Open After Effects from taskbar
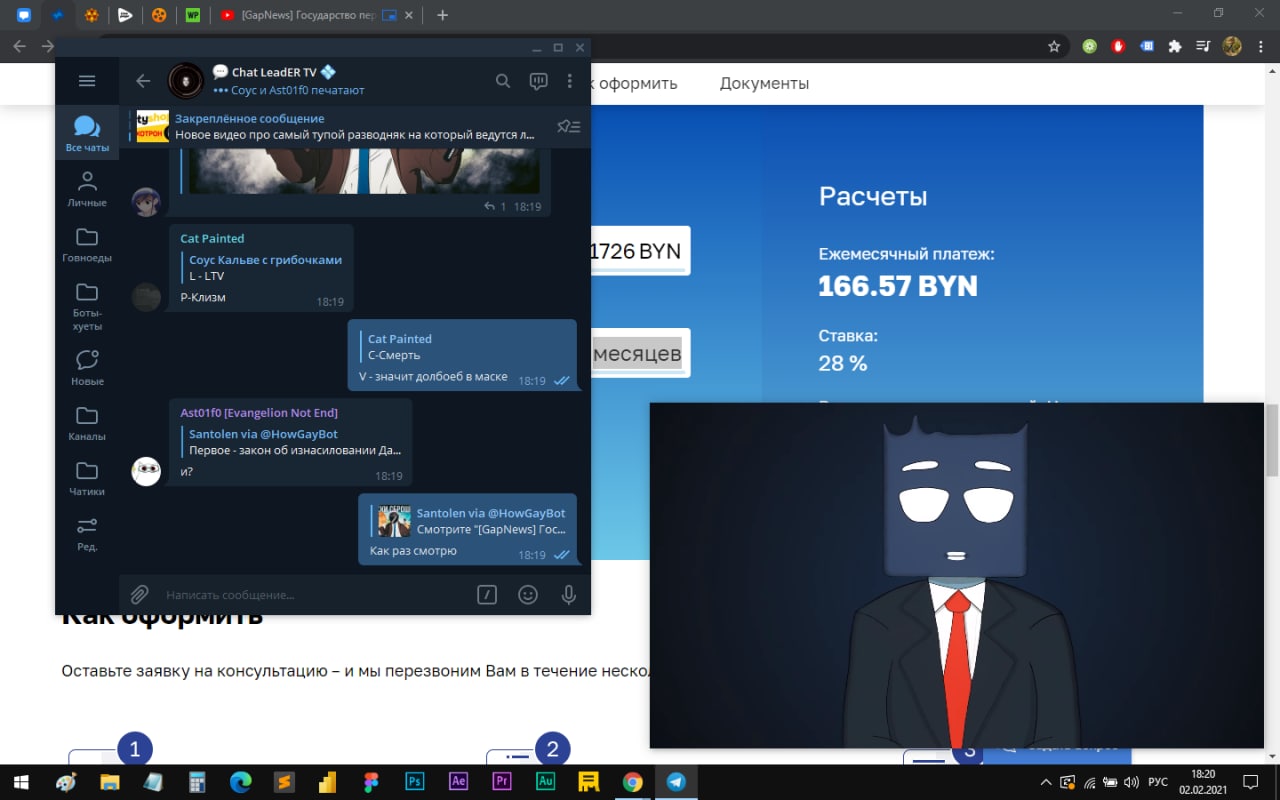Screen dimensions: 1280x800 click(459, 782)
